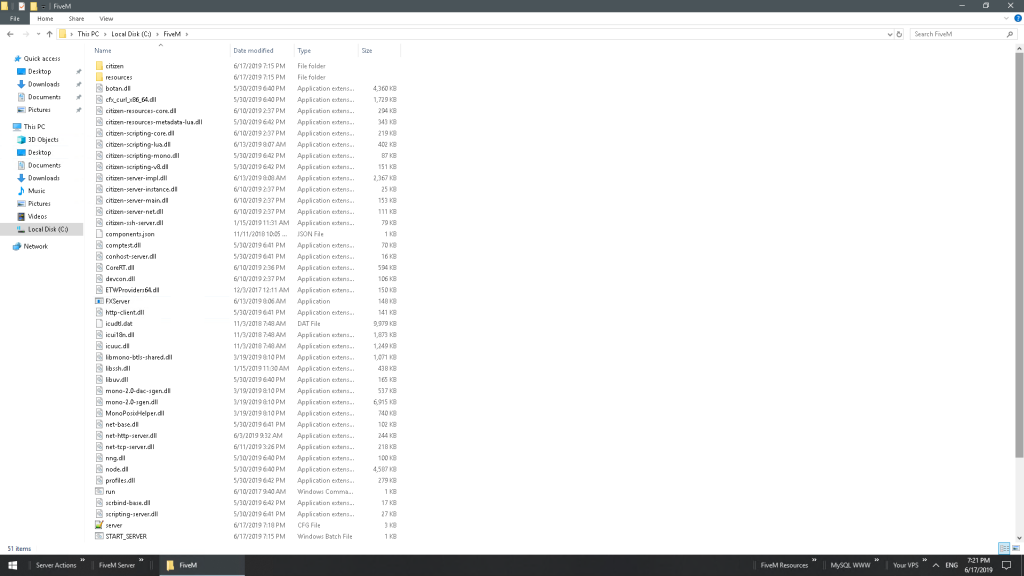Open the address bar history dropdown
The image size is (1024, 576).
point(888,33)
